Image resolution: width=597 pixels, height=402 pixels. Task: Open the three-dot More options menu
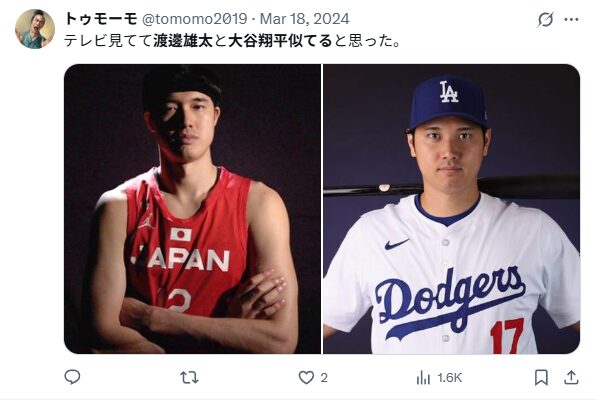click(571, 19)
